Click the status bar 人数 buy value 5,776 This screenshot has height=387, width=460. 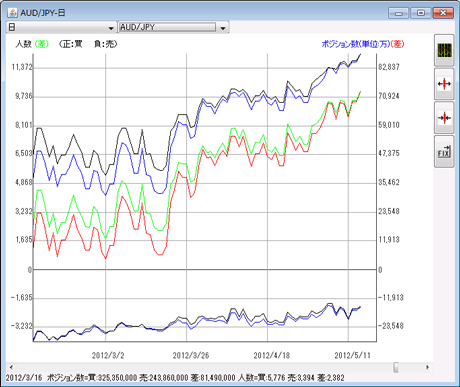point(276,378)
